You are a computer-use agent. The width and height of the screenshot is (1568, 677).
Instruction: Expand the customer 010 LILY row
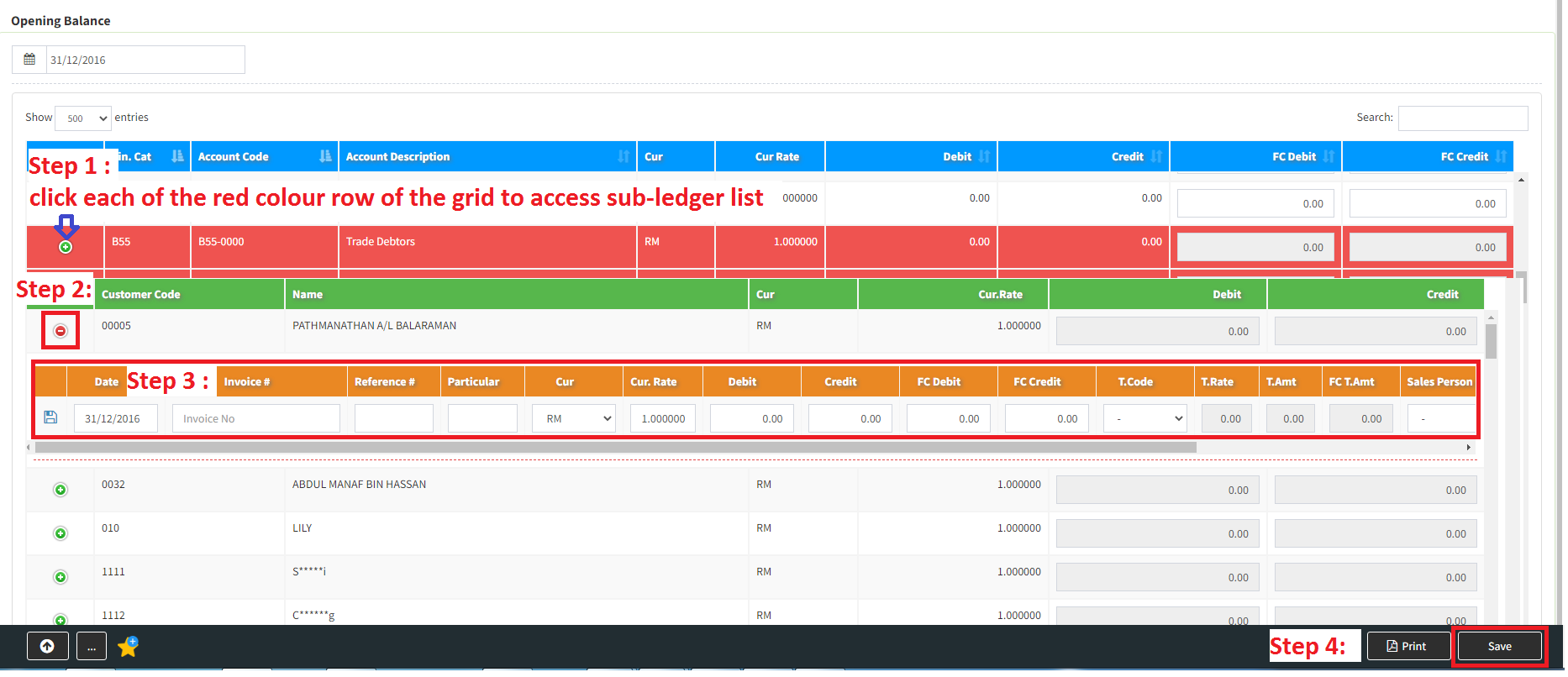(x=61, y=533)
